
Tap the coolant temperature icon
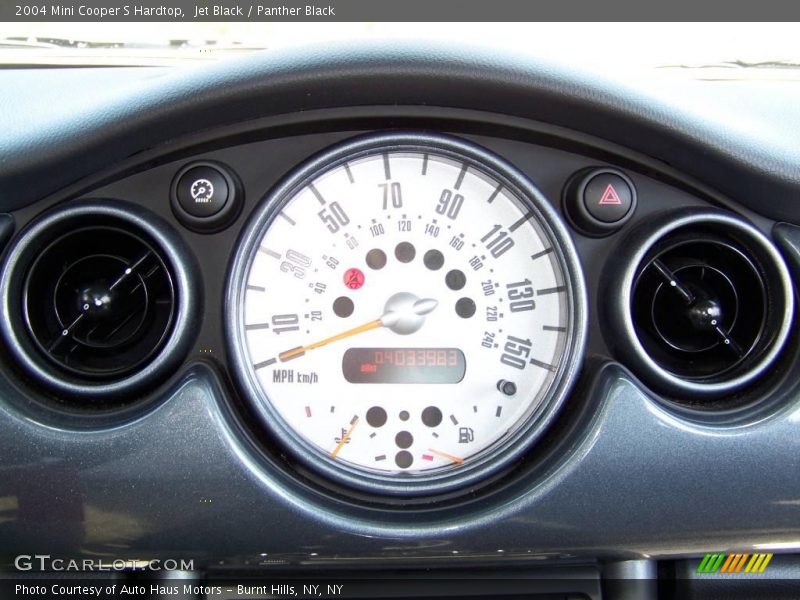tap(343, 438)
